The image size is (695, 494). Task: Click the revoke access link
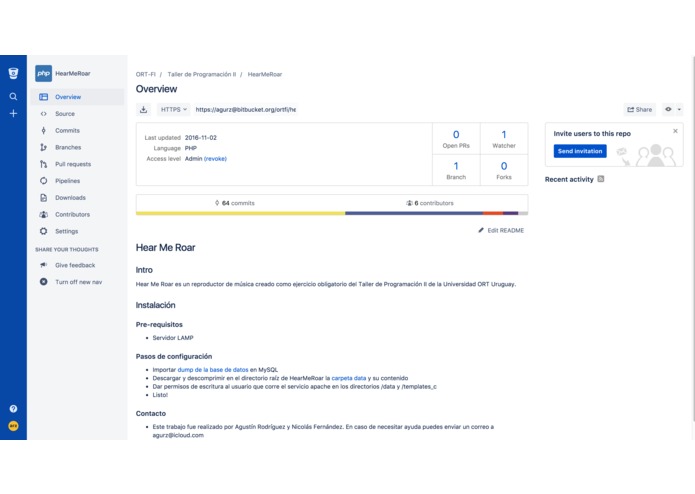coord(215,159)
